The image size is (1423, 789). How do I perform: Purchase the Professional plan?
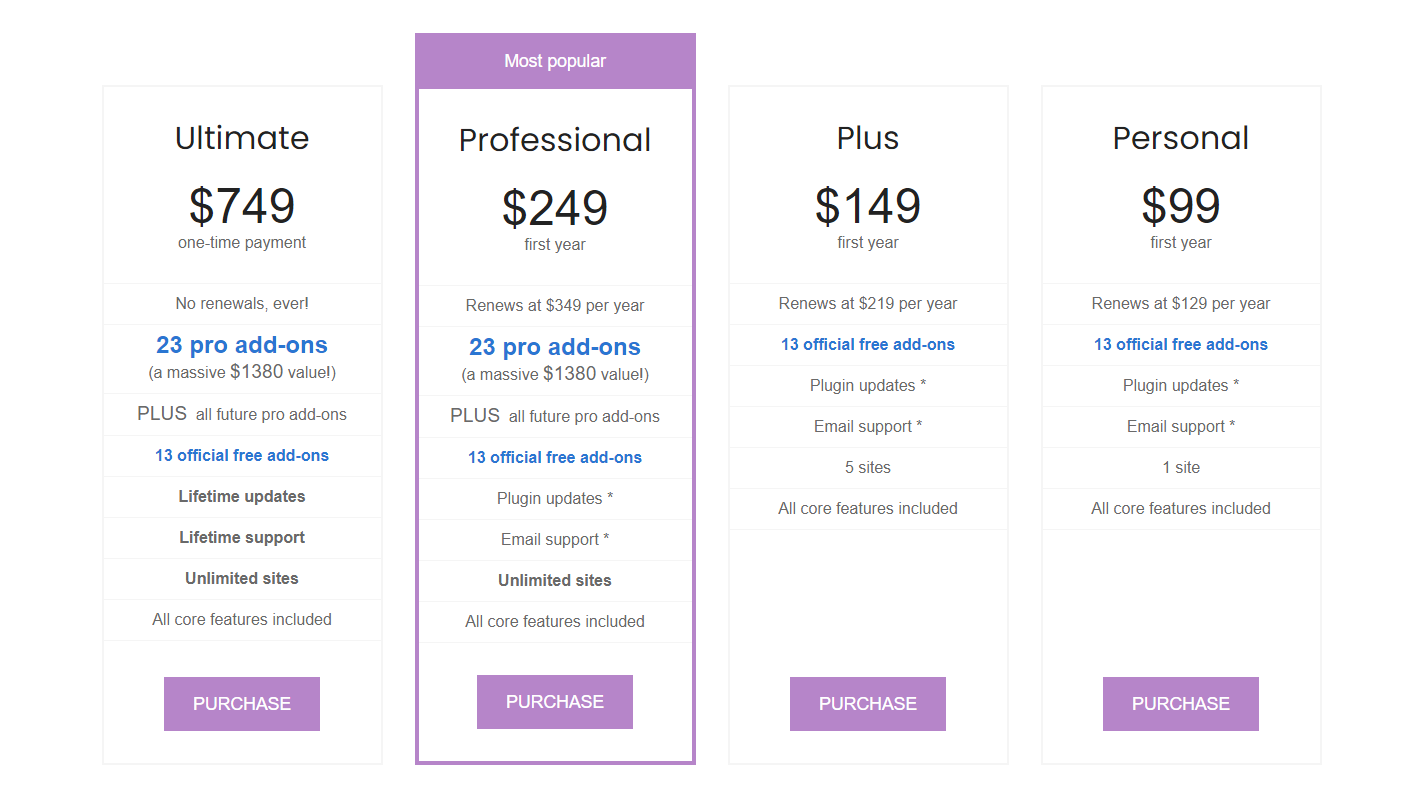coord(555,702)
